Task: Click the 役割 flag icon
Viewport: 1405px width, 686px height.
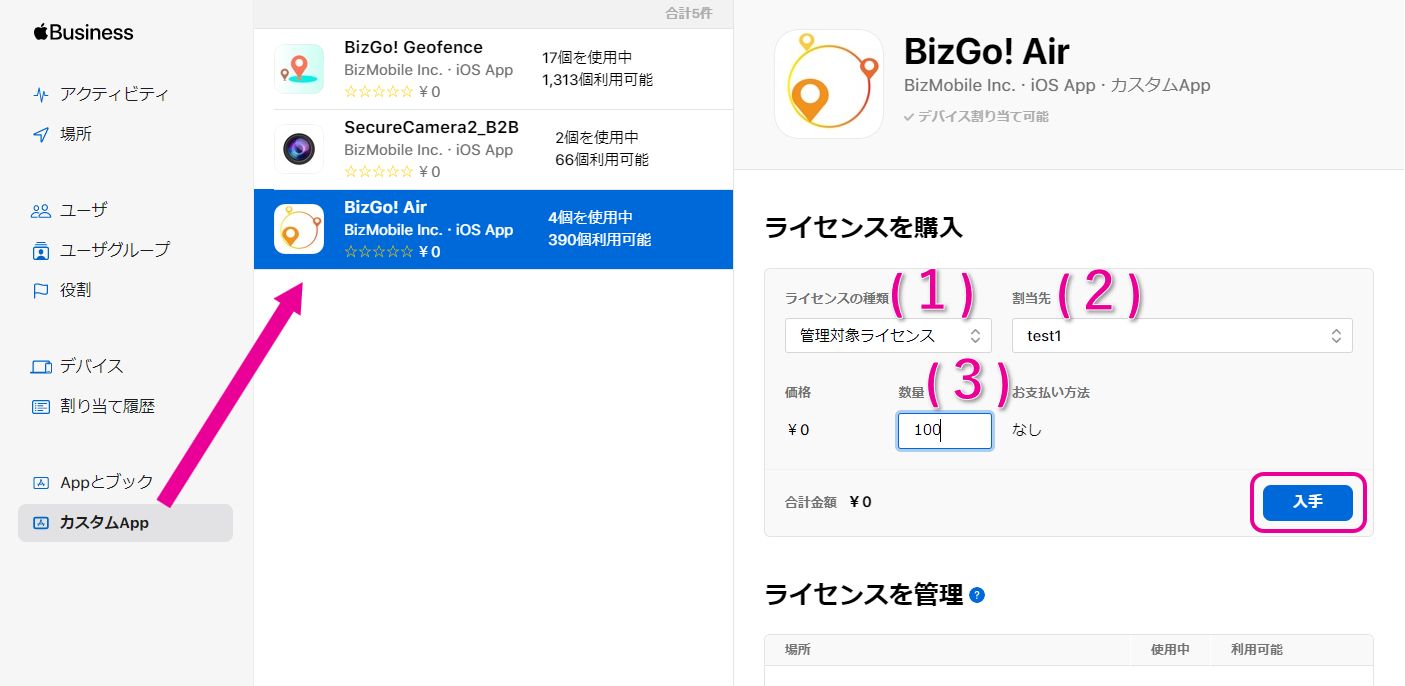Action: click(41, 291)
